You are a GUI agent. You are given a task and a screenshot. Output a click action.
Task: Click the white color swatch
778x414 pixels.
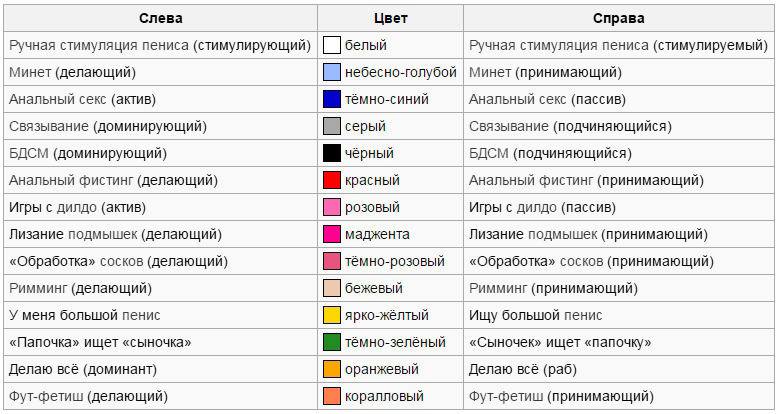coord(332,45)
